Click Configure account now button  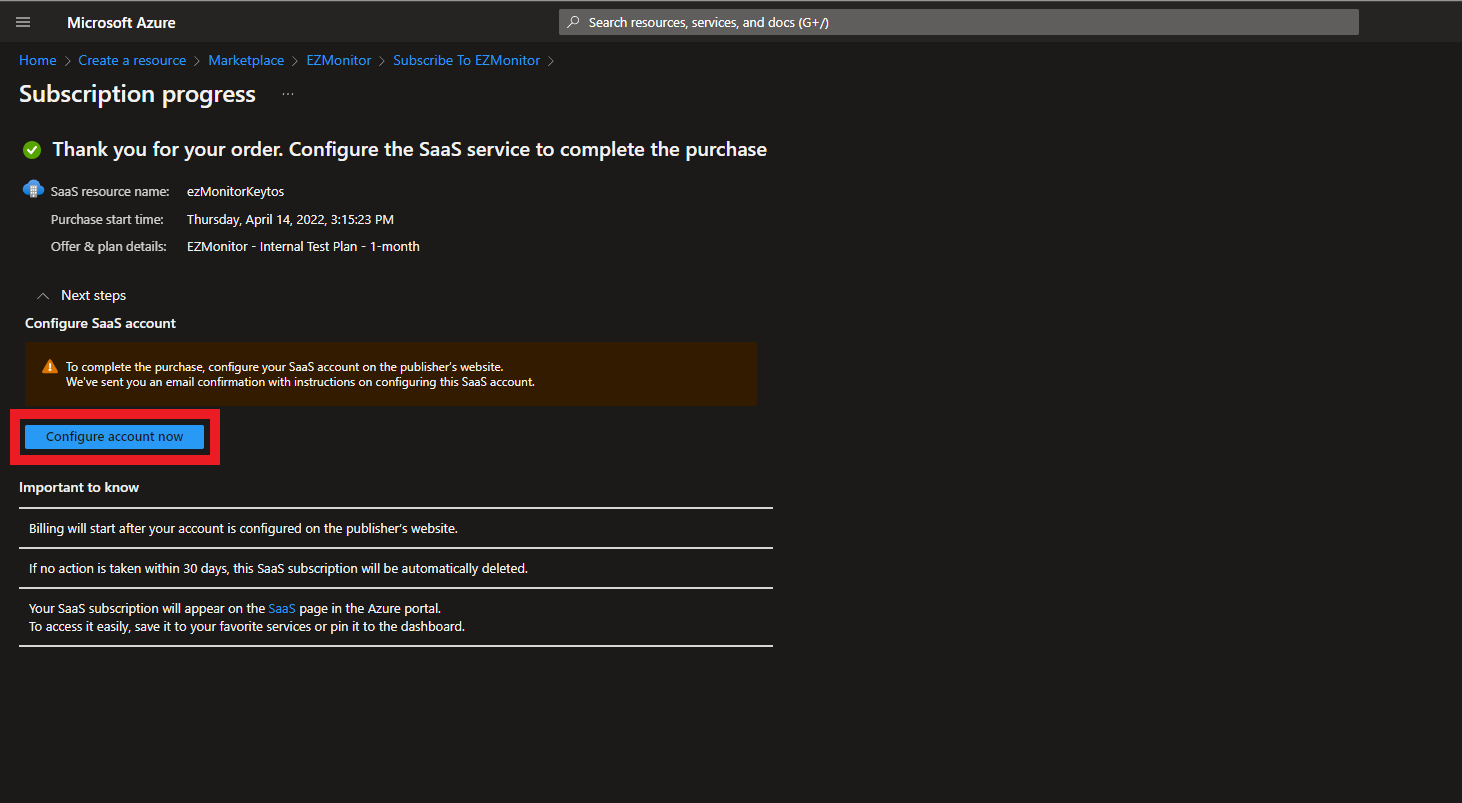(115, 436)
